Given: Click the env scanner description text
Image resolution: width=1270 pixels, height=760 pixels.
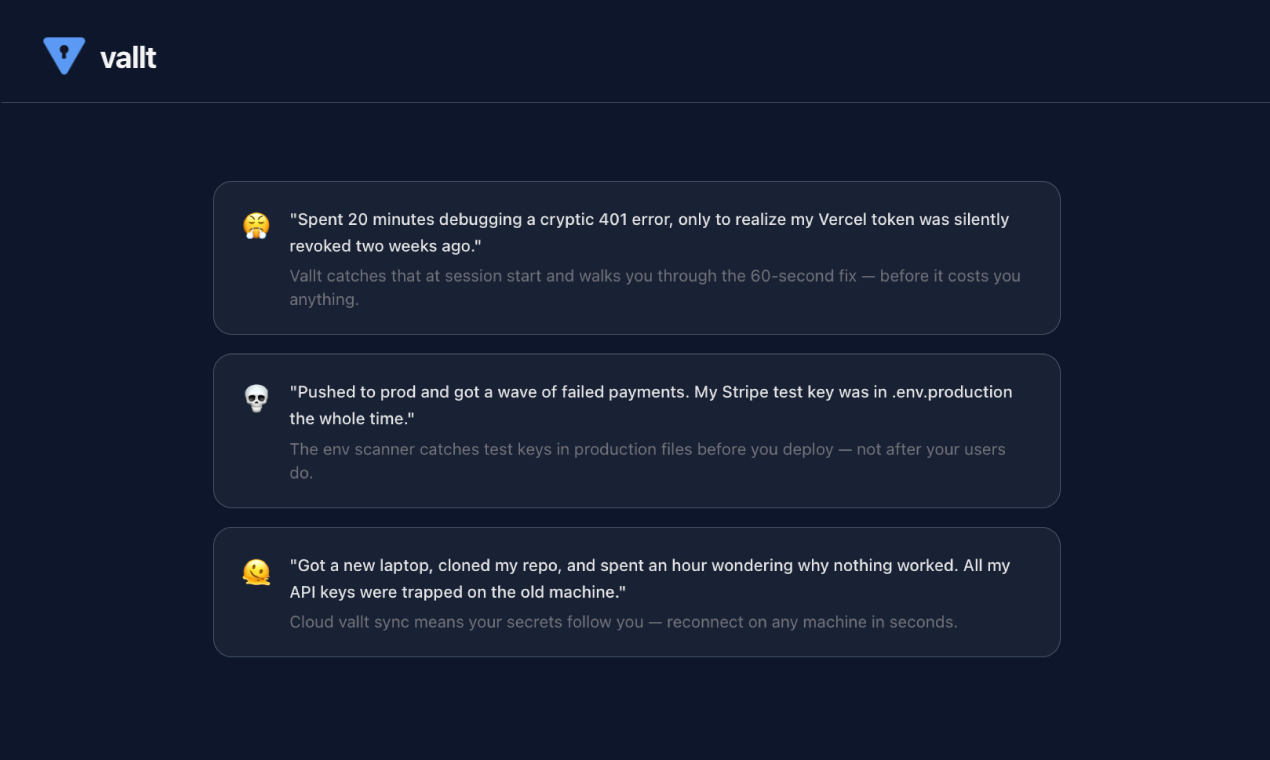Looking at the screenshot, I should pyautogui.click(x=647, y=460).
